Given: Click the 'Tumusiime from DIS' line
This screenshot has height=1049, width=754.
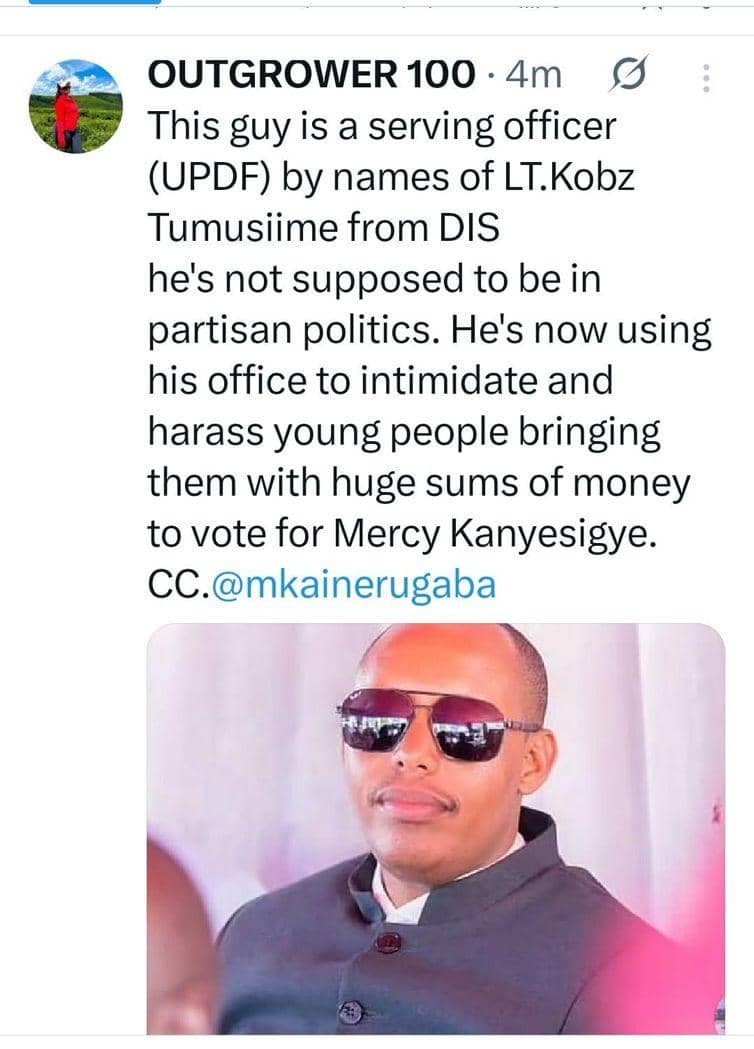Looking at the screenshot, I should click(322, 228).
